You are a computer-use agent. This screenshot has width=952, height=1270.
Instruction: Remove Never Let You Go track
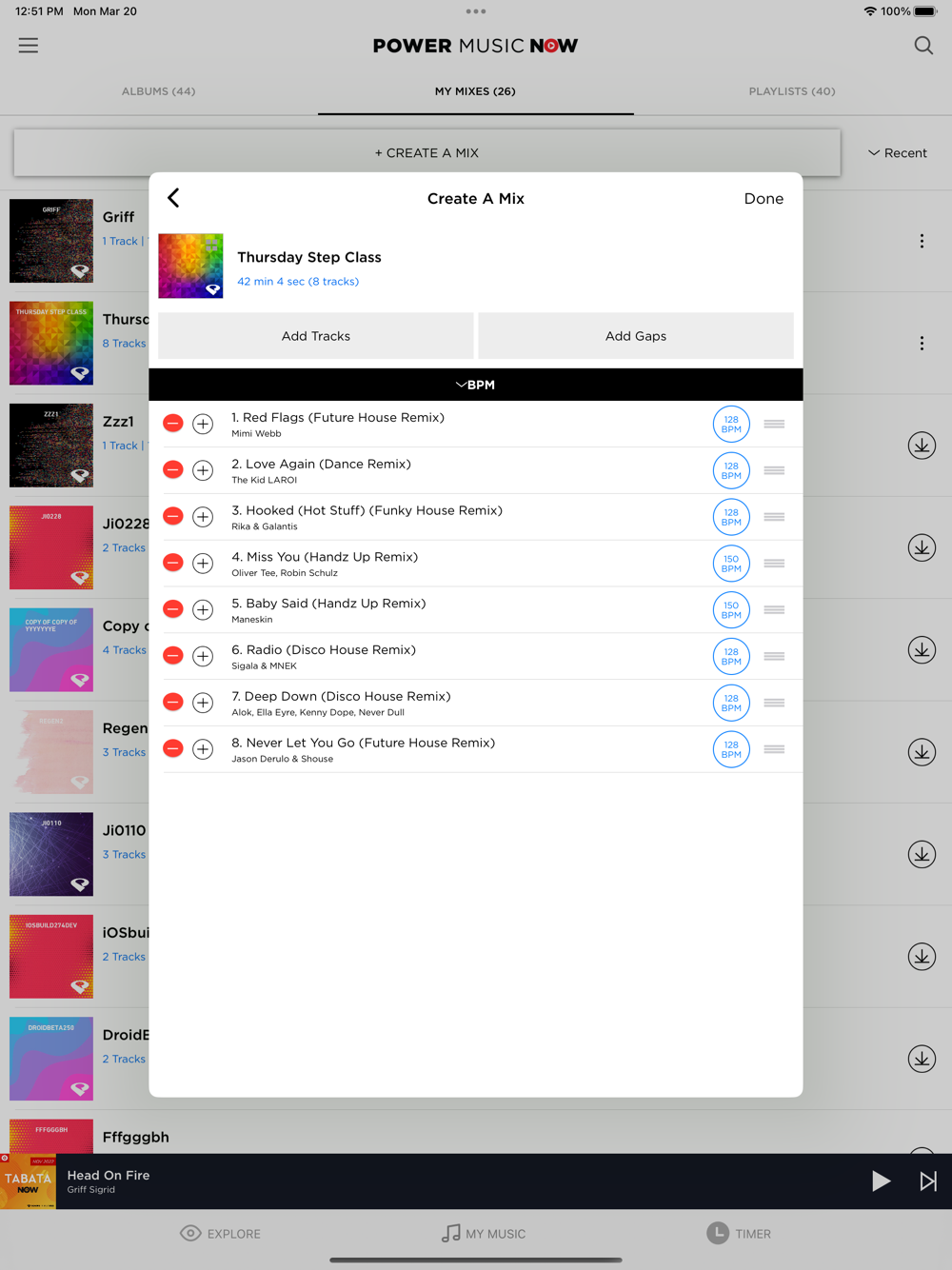(x=173, y=749)
